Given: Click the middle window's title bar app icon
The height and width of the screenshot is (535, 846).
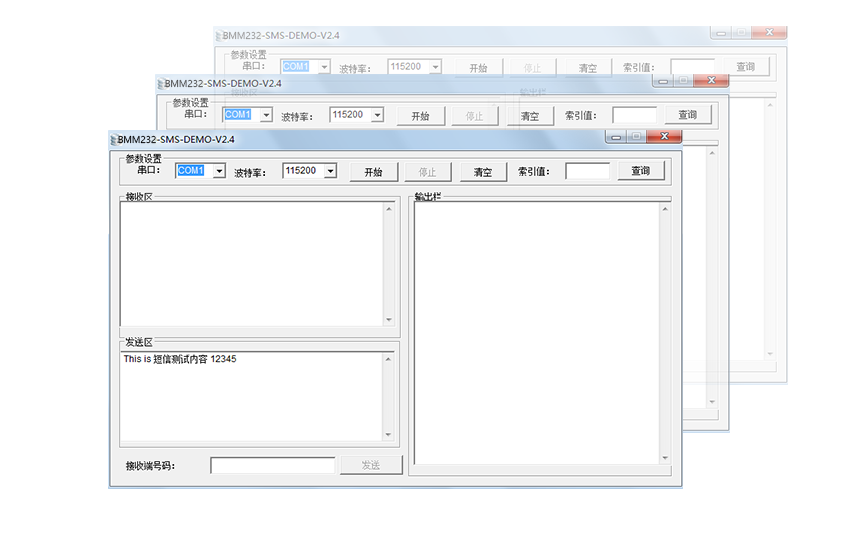Looking at the screenshot, I should [x=160, y=84].
